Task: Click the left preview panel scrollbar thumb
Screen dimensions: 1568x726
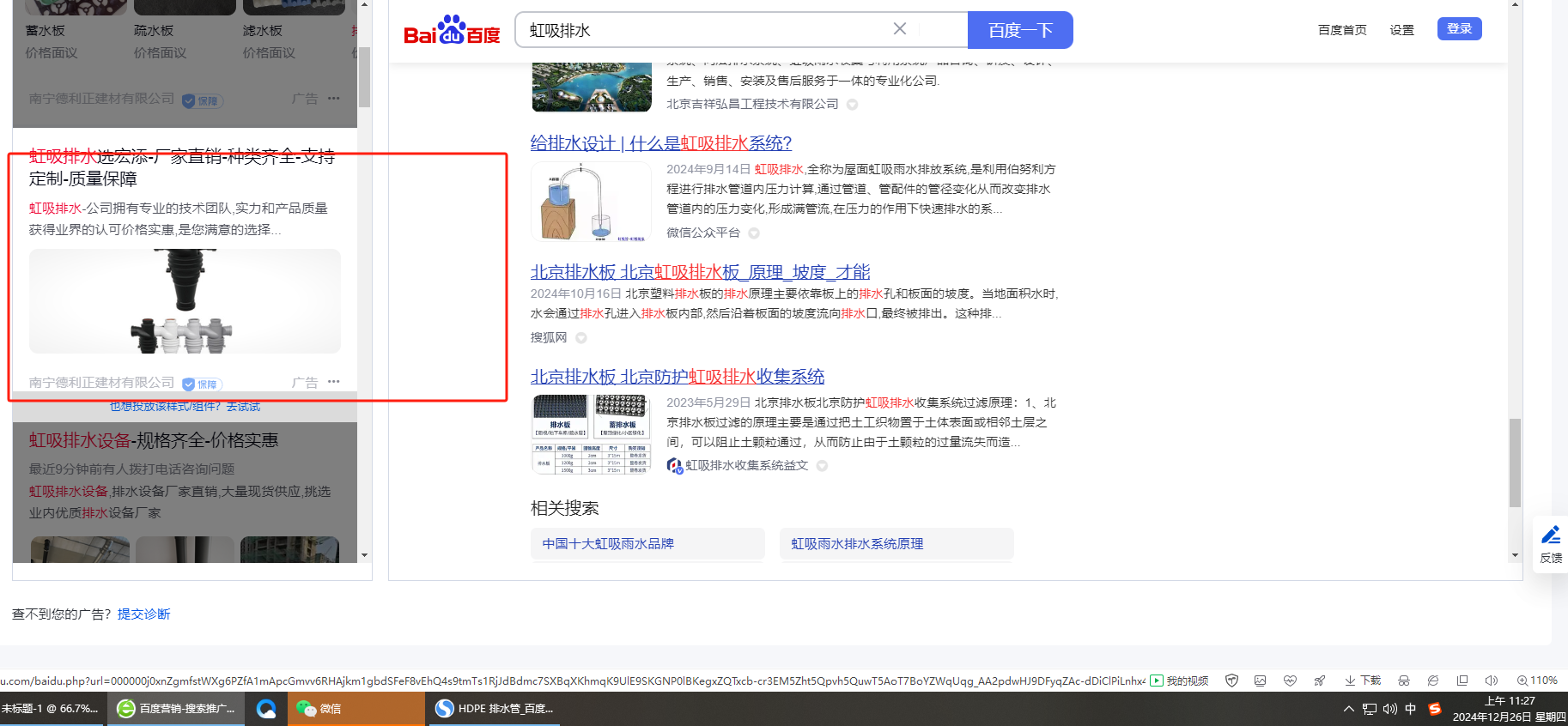Action: [x=364, y=76]
